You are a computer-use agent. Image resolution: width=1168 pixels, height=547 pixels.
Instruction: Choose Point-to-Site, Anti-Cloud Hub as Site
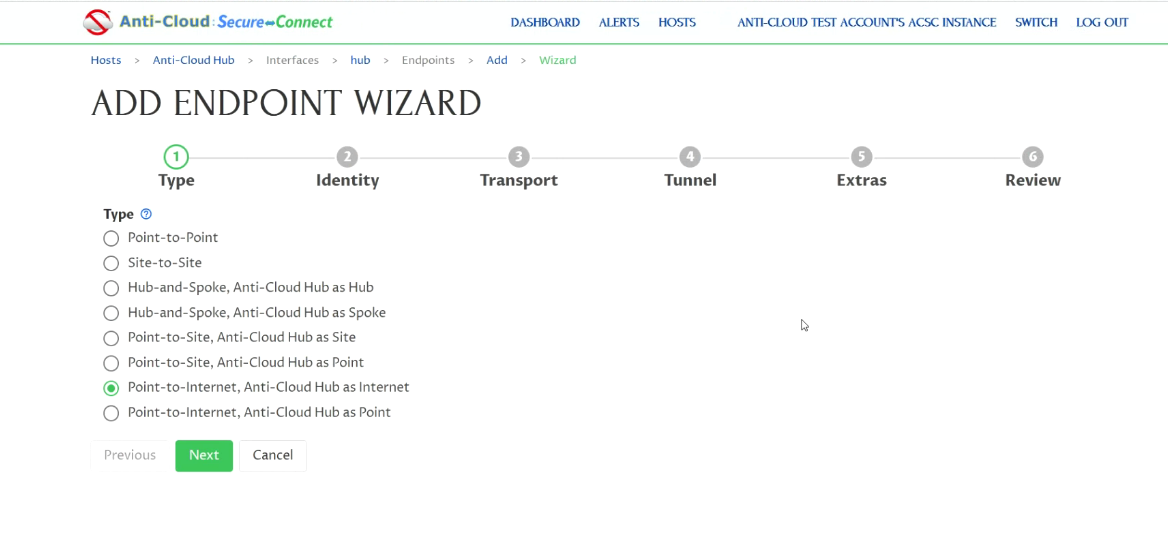click(x=111, y=338)
